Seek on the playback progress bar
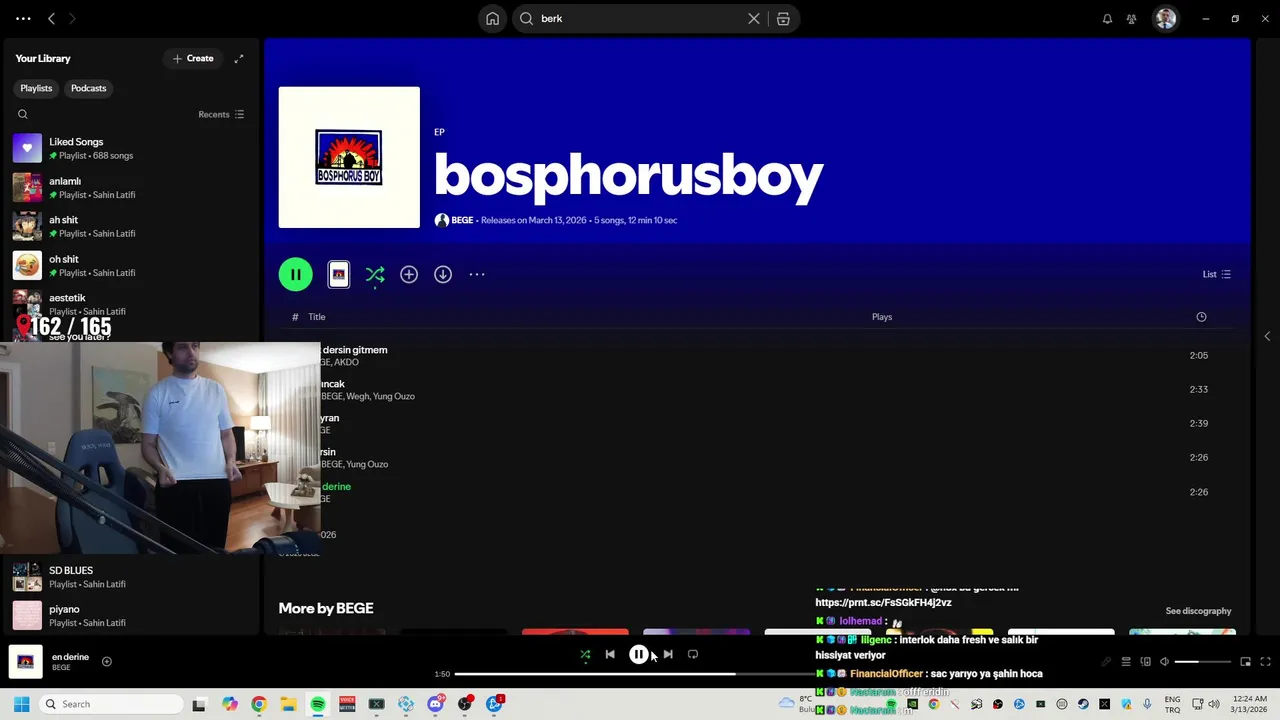This screenshot has width=1280, height=720. click(x=640, y=674)
